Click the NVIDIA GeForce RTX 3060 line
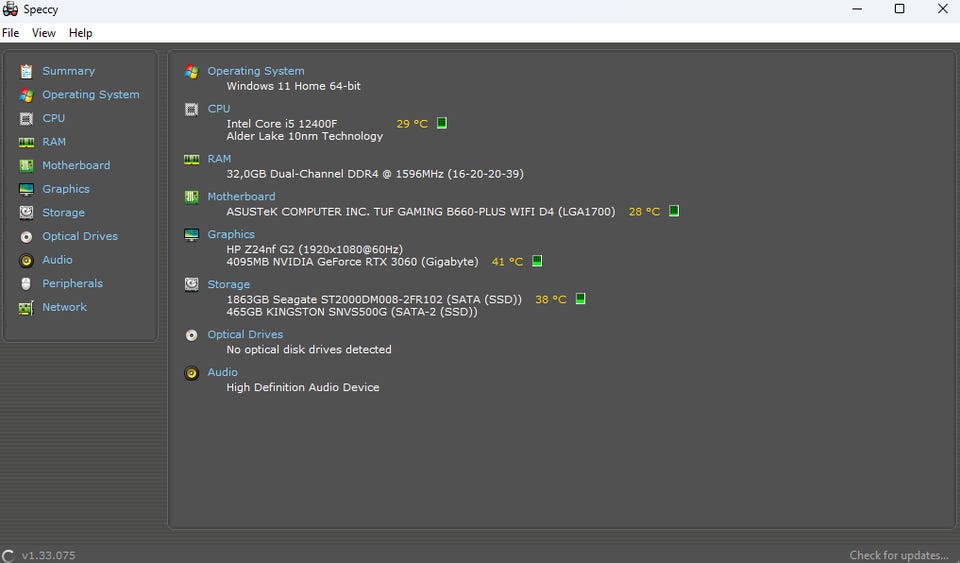 (x=352, y=262)
